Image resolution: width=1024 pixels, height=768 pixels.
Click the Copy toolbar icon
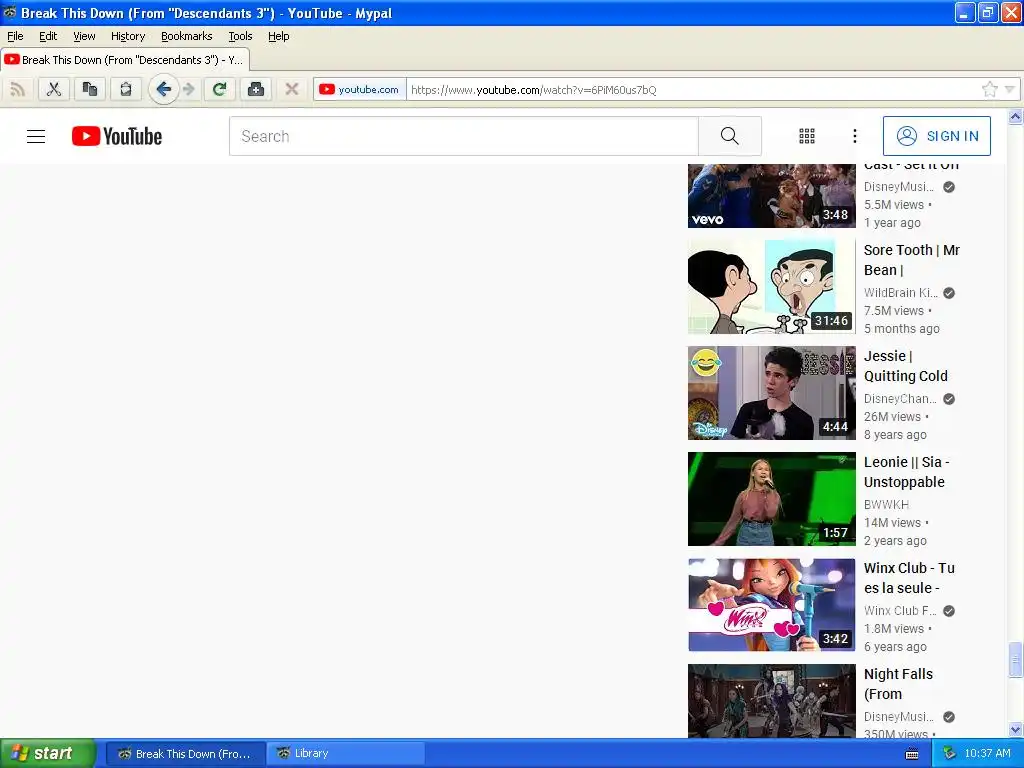pos(89,89)
